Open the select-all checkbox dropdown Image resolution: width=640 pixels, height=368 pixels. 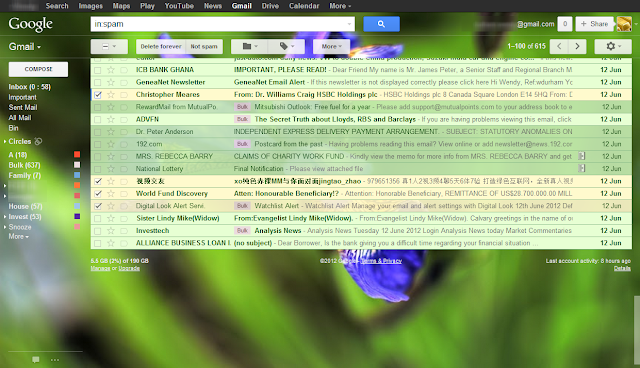point(109,47)
